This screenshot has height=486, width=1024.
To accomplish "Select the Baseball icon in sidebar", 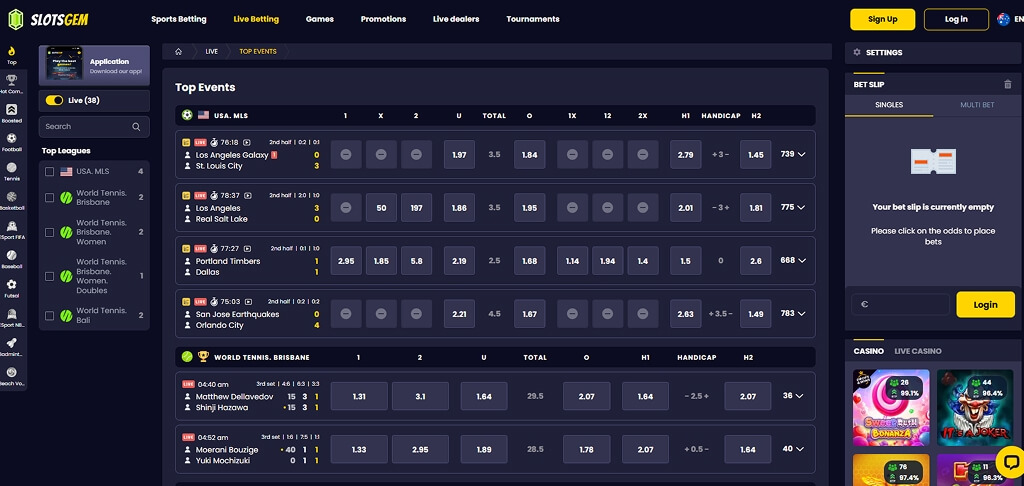I will (x=12, y=255).
